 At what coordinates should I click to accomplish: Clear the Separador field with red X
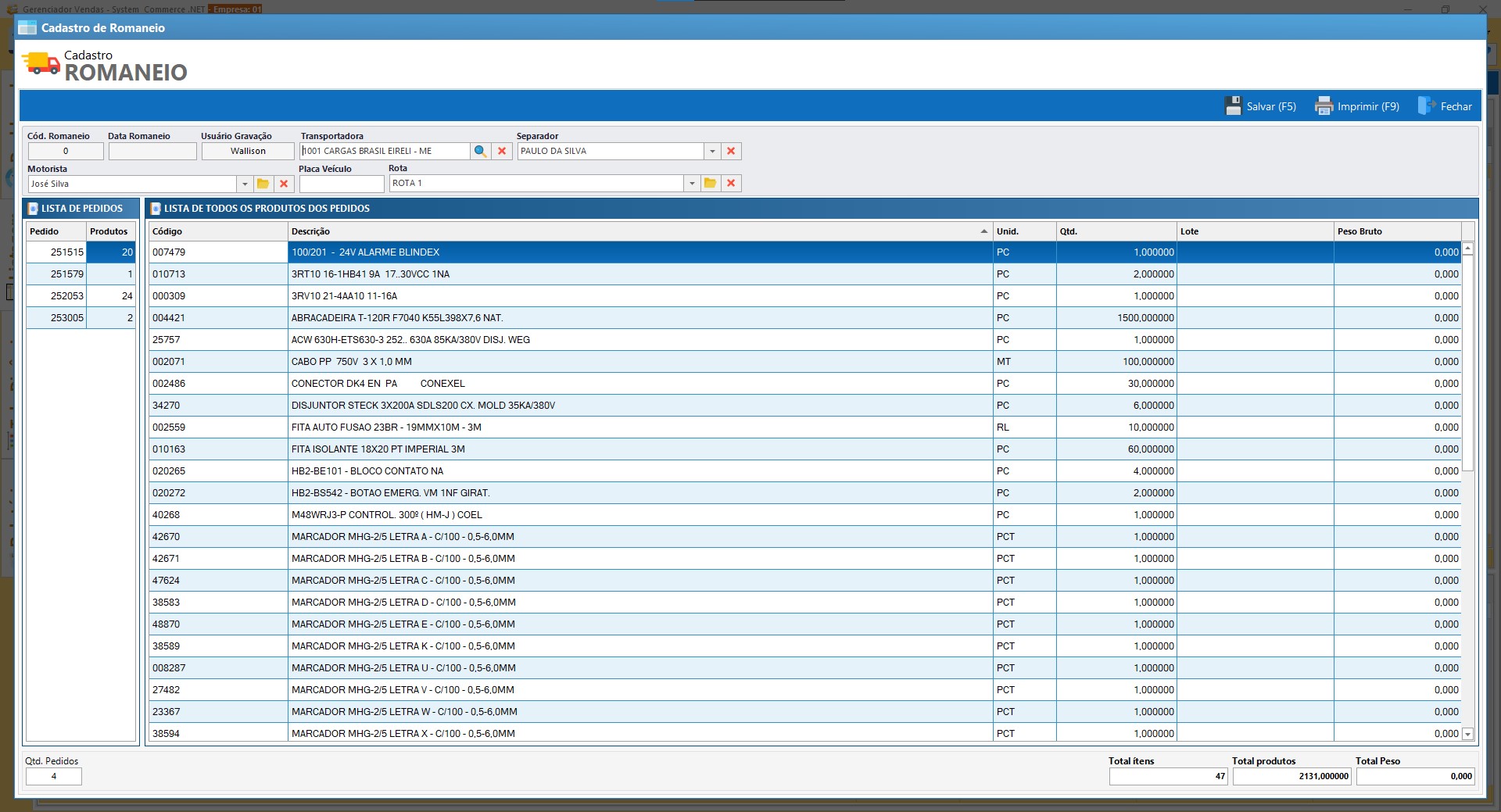coord(731,151)
